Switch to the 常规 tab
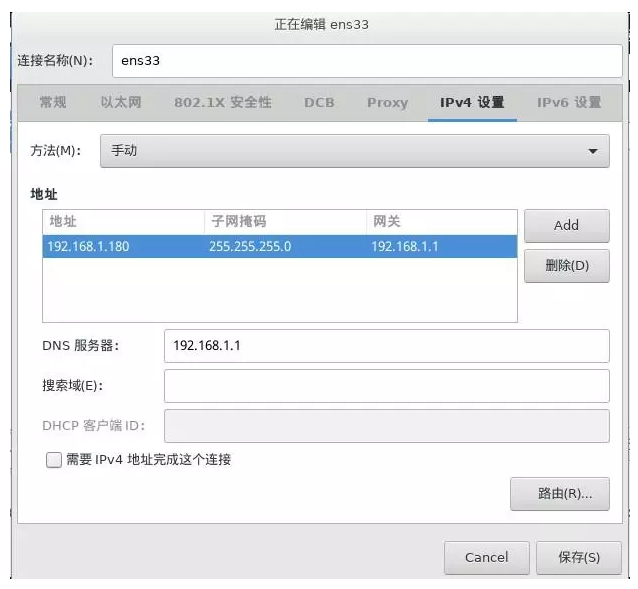Screen dimensions: 638x589 (53, 103)
